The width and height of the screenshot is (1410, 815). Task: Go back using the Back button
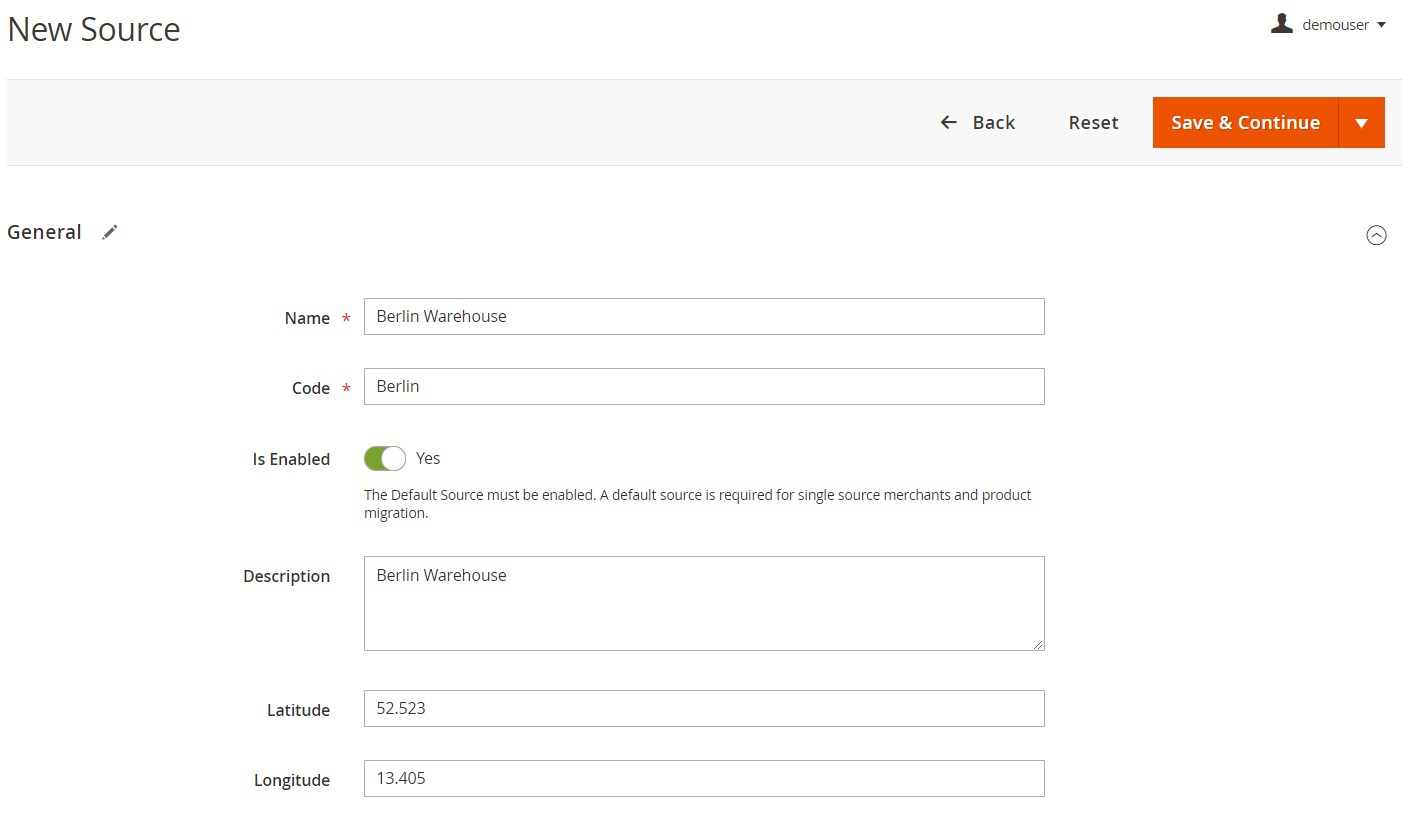978,122
